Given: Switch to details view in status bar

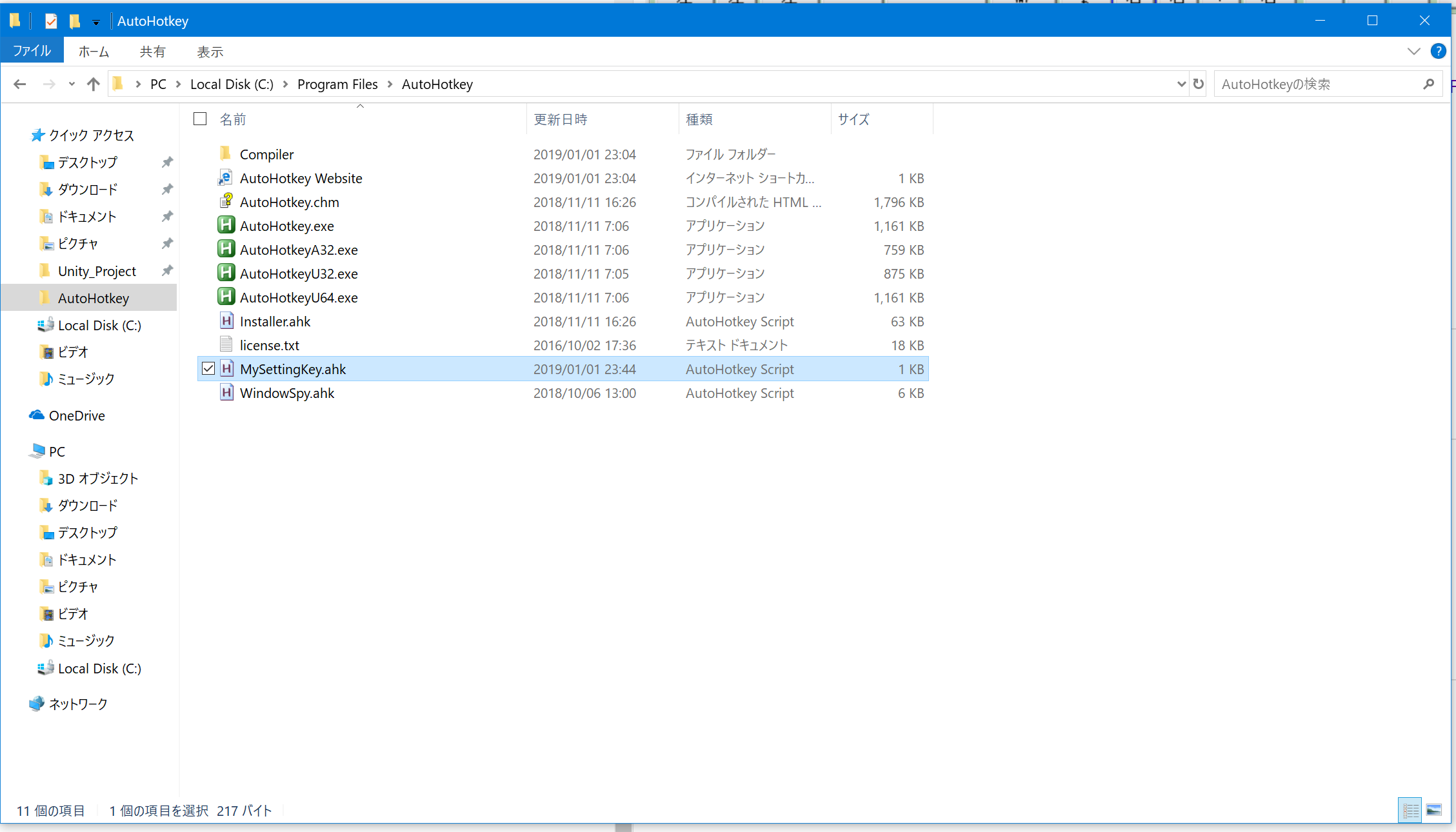Looking at the screenshot, I should [1410, 810].
